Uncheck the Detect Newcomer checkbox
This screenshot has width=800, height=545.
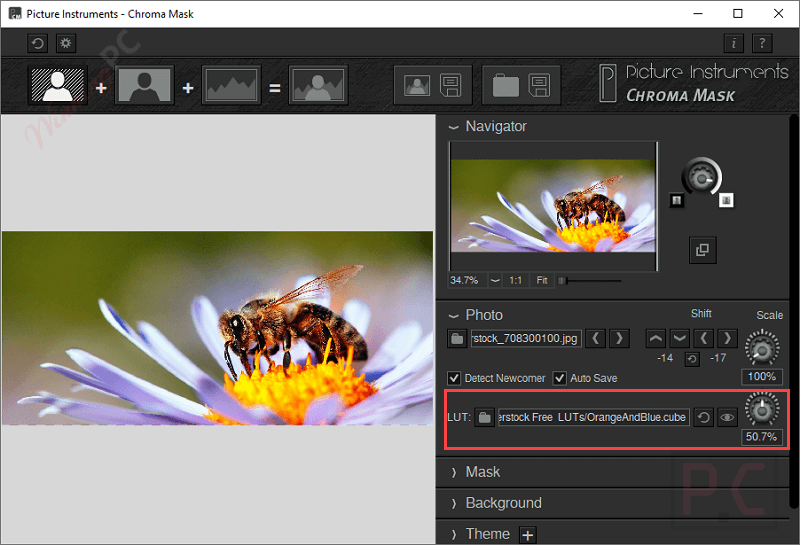click(x=455, y=378)
